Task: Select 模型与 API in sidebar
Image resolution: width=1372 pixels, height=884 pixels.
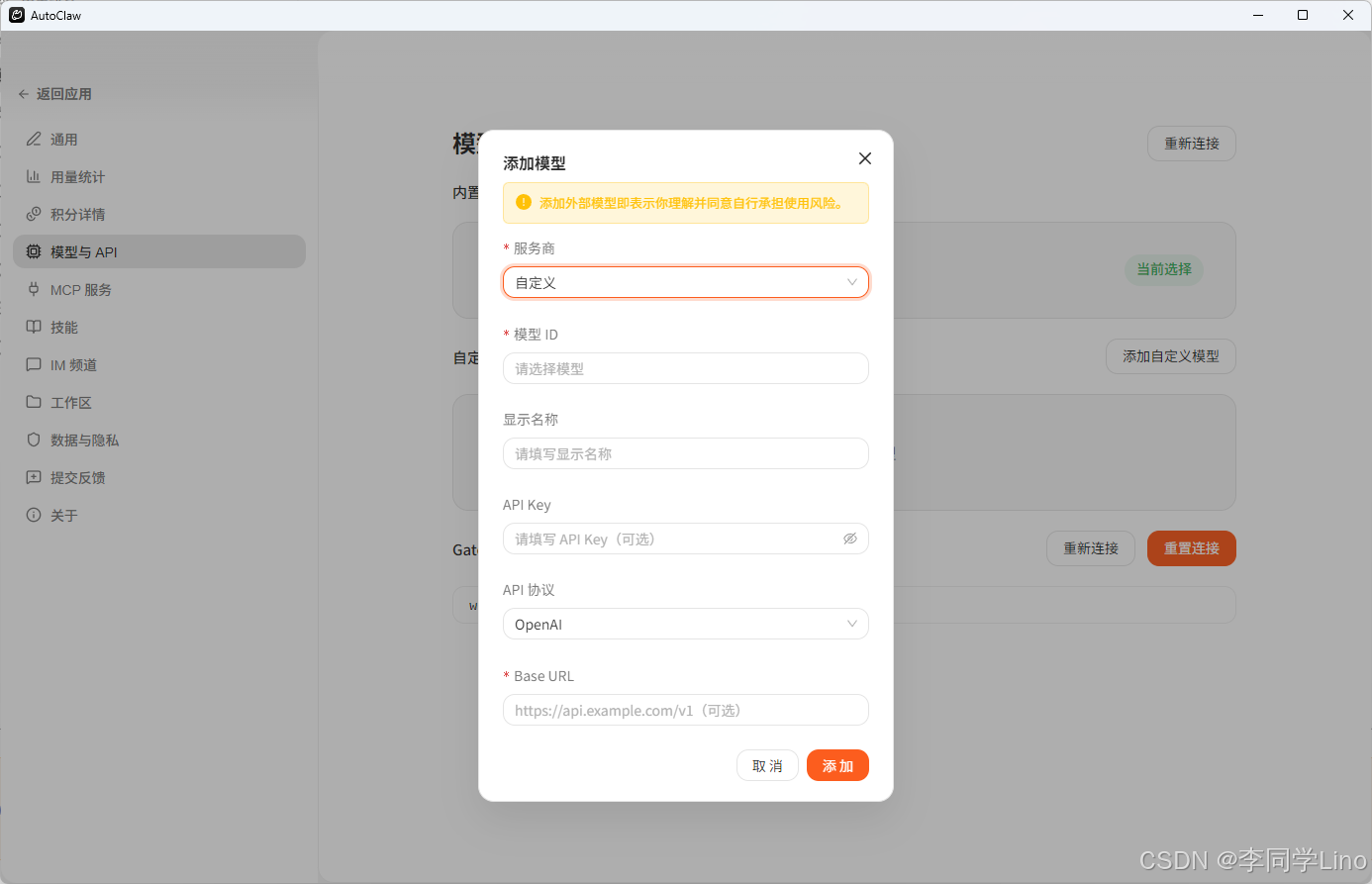Action: coord(159,251)
